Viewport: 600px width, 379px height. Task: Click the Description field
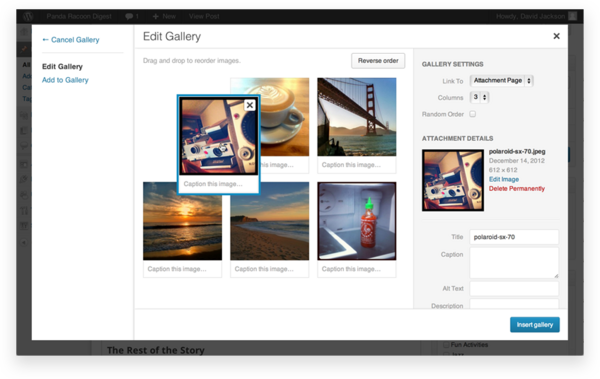514,304
